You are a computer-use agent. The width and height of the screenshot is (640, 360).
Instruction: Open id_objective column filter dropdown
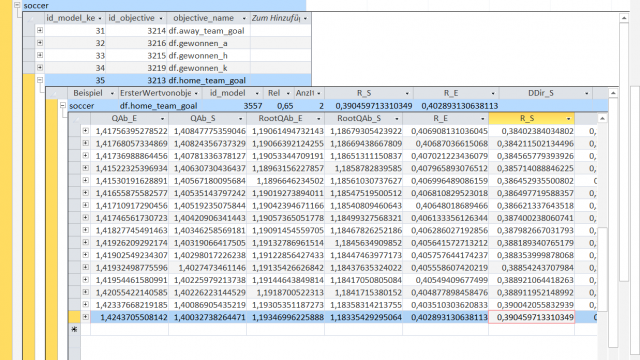[161, 18]
